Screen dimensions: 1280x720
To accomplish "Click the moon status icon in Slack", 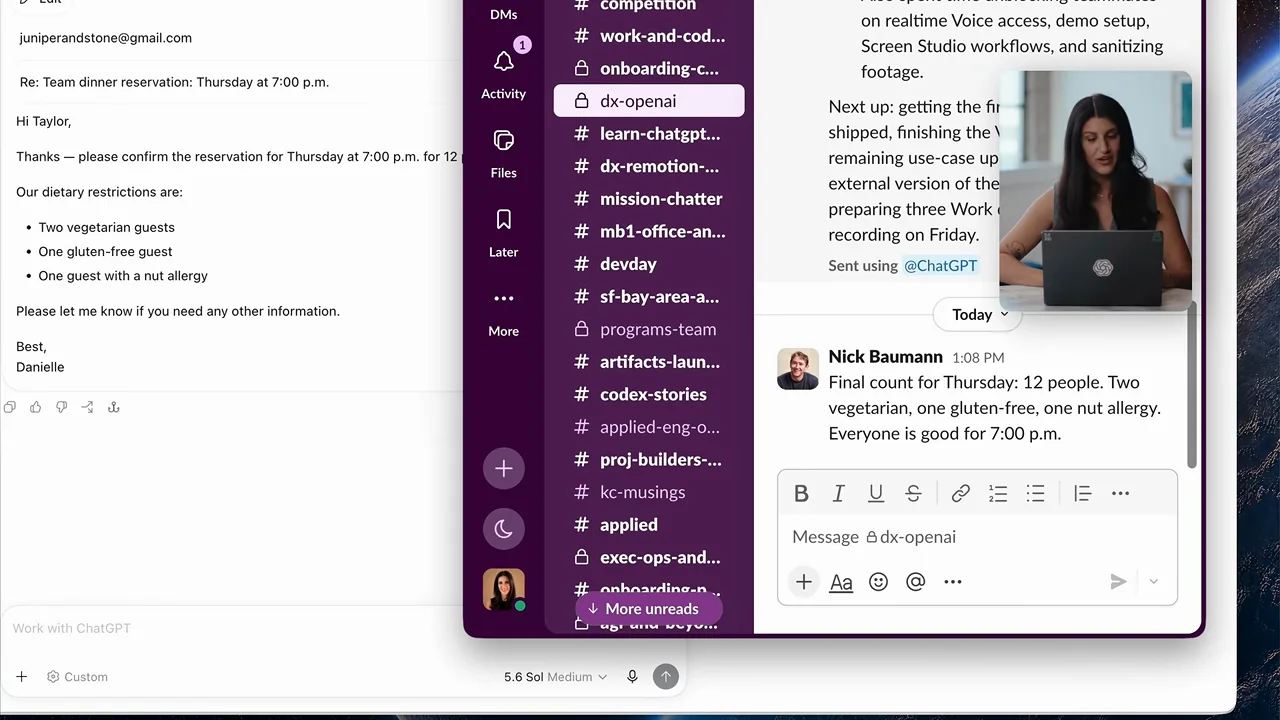I will pos(503,529).
